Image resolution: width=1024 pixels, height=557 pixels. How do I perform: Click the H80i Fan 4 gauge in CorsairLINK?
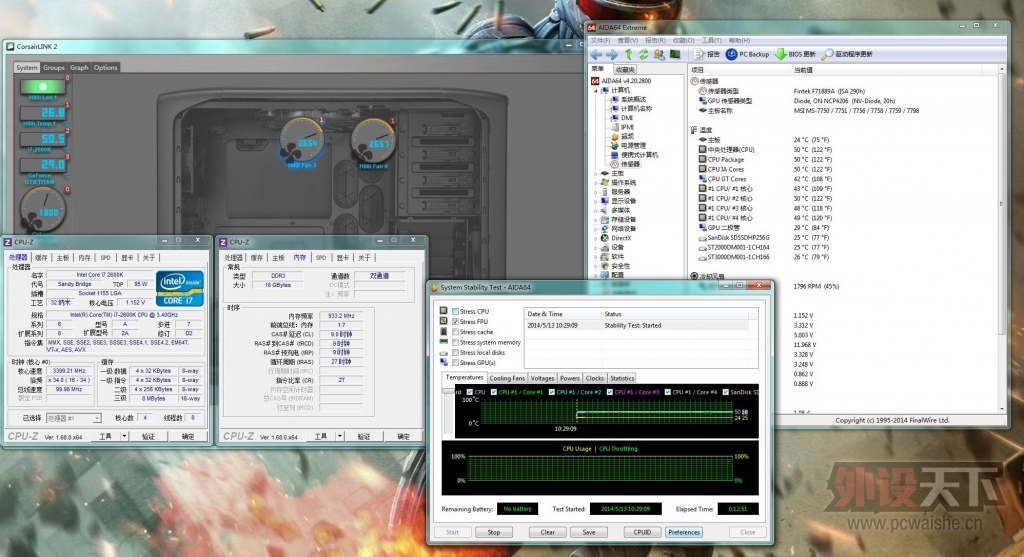coord(373,140)
